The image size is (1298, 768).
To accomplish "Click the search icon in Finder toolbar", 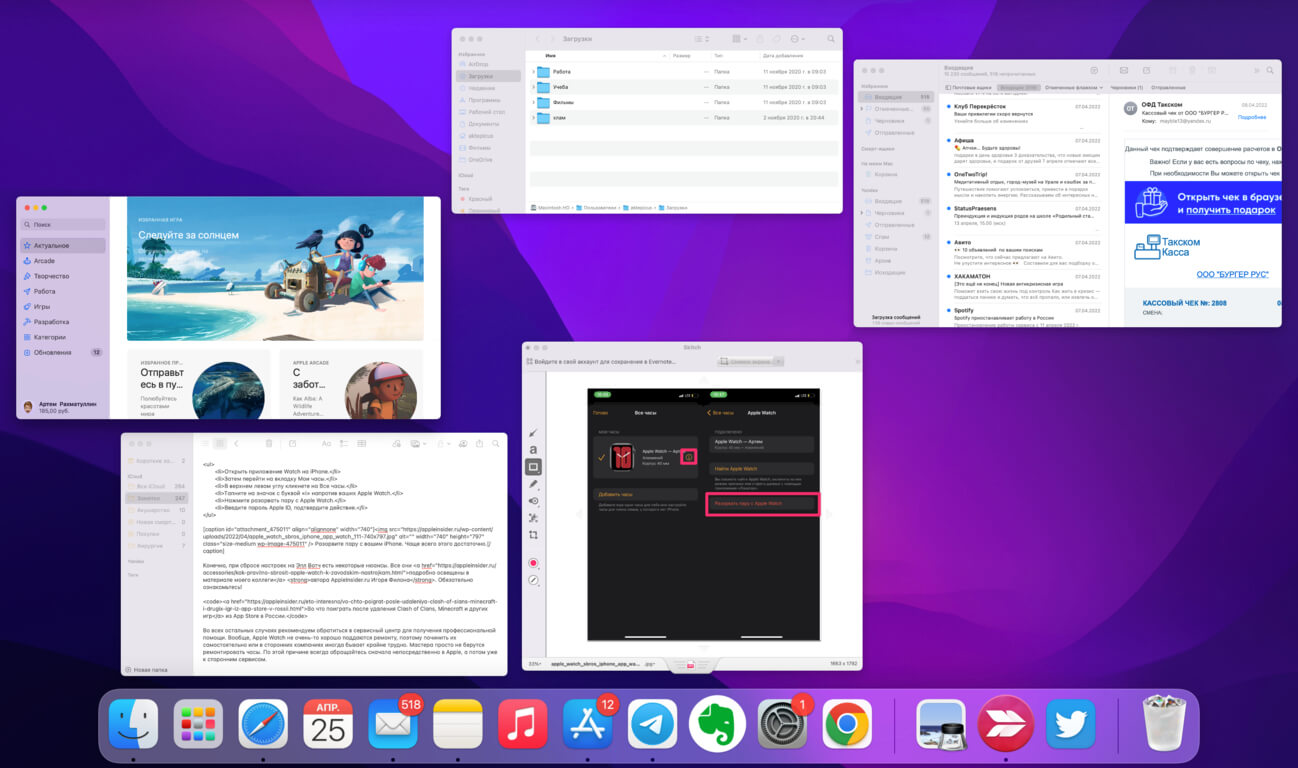I will 831,39.
